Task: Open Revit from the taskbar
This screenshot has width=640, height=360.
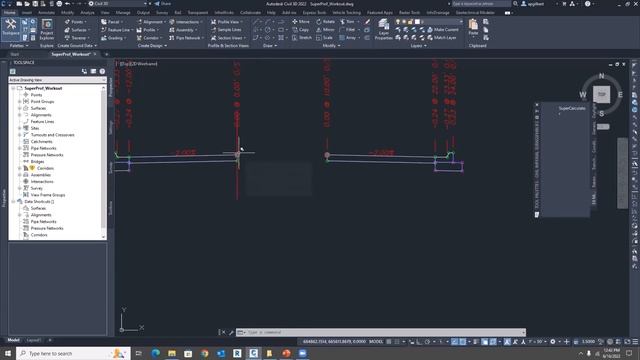Action: pyautogui.click(x=237, y=353)
